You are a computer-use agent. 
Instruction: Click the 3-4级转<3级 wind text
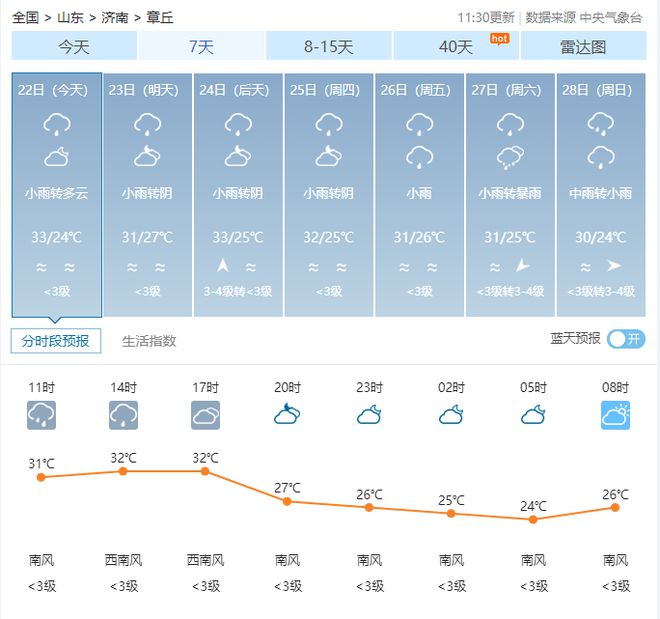coord(238,291)
